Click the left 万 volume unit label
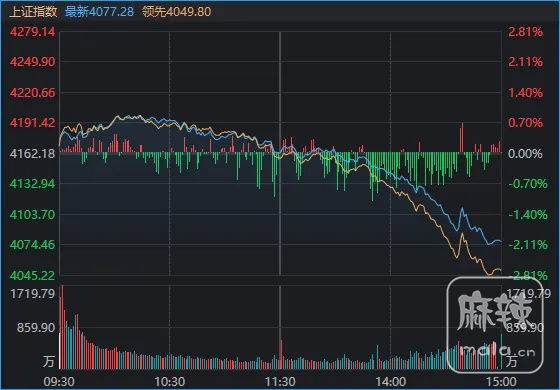This screenshot has width=560, height=390. click(49, 361)
